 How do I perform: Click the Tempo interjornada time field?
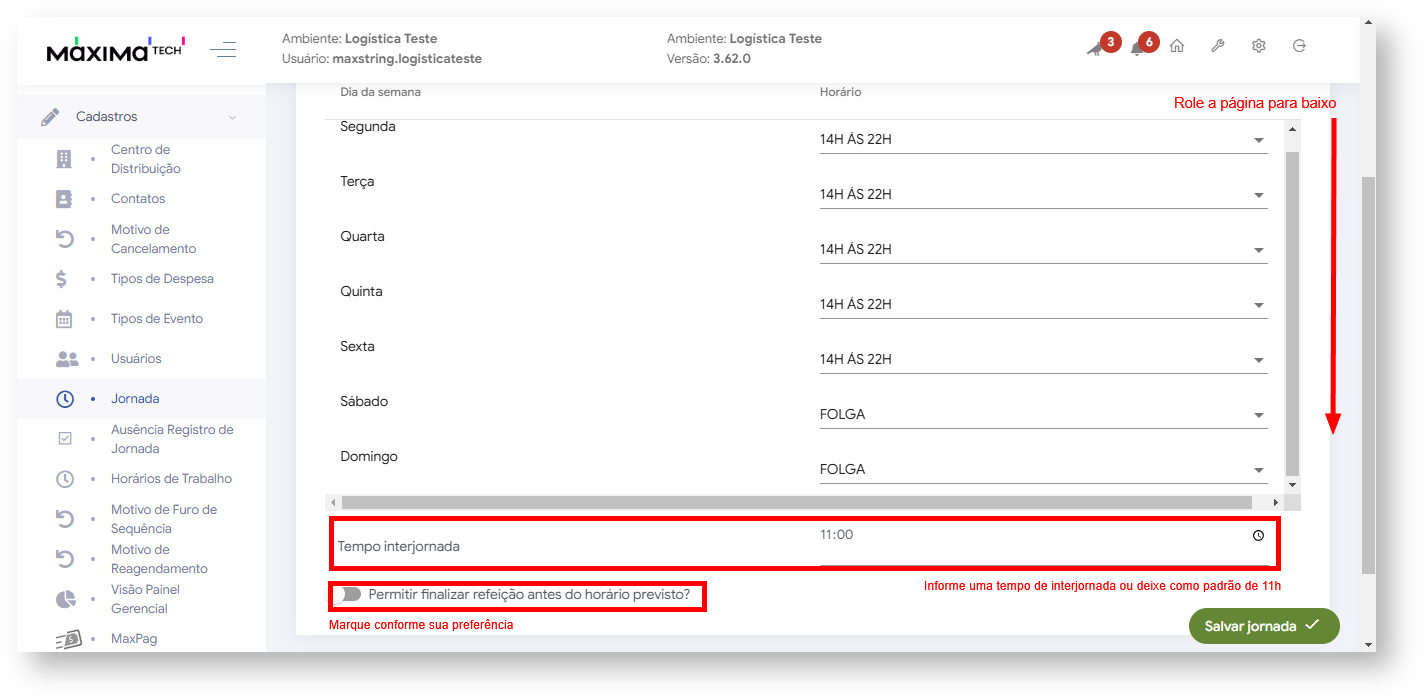[x=1030, y=536]
